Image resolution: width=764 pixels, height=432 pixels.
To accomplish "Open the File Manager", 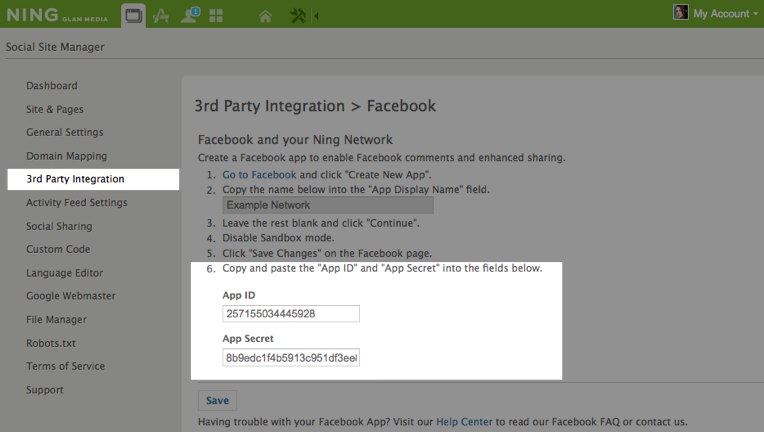I will click(56, 319).
